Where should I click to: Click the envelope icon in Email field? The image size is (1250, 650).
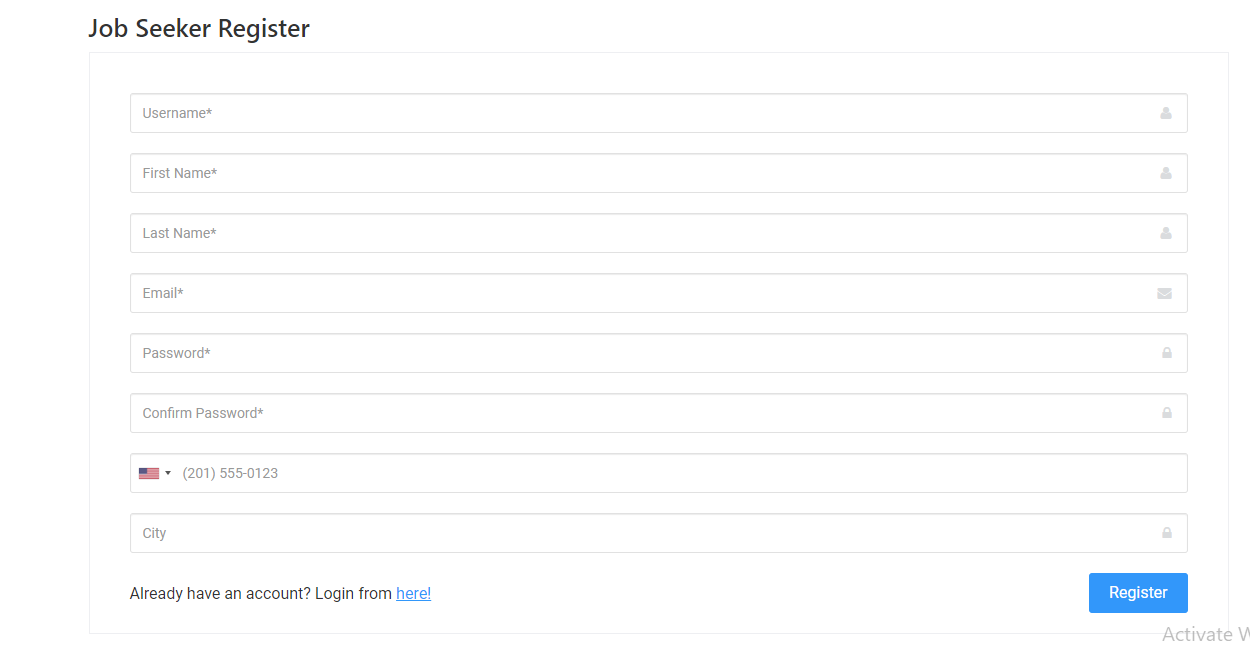click(x=1165, y=293)
